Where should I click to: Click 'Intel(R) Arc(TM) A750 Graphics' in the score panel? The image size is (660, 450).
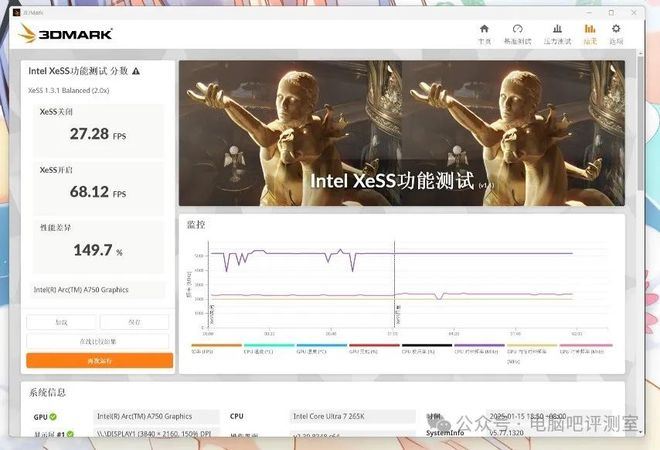[x=81, y=290]
